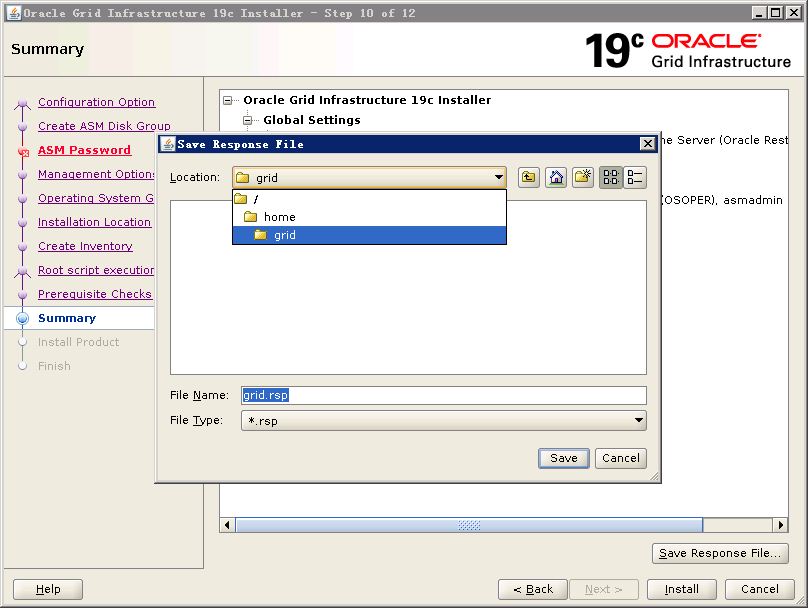The image size is (808, 608).
Task: Go to Installation Location step
Action: pyautogui.click(x=94, y=222)
